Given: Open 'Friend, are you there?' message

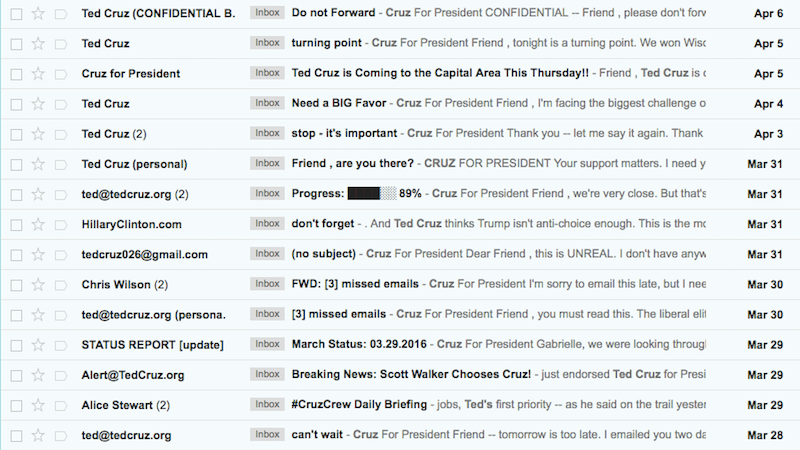Looking at the screenshot, I should click(x=352, y=164).
